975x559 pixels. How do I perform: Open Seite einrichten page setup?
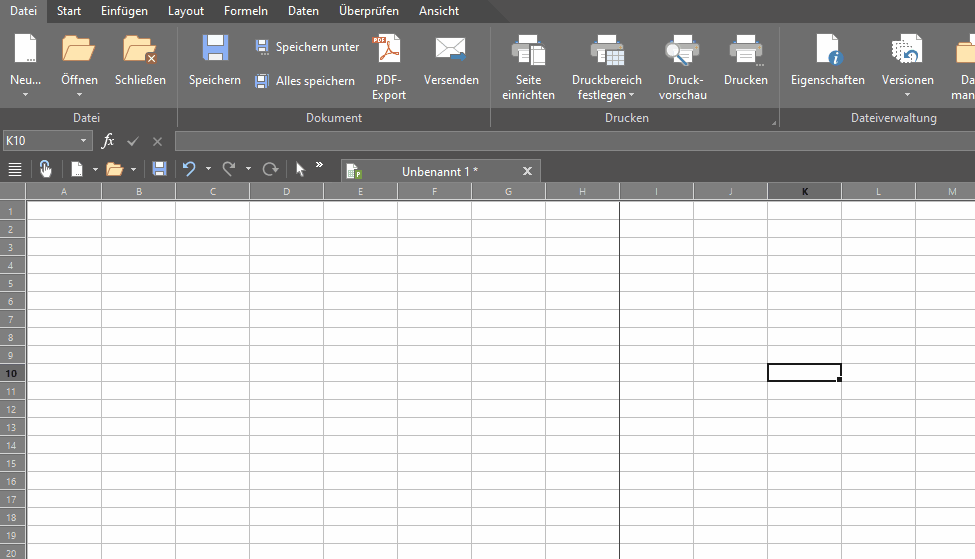click(528, 50)
